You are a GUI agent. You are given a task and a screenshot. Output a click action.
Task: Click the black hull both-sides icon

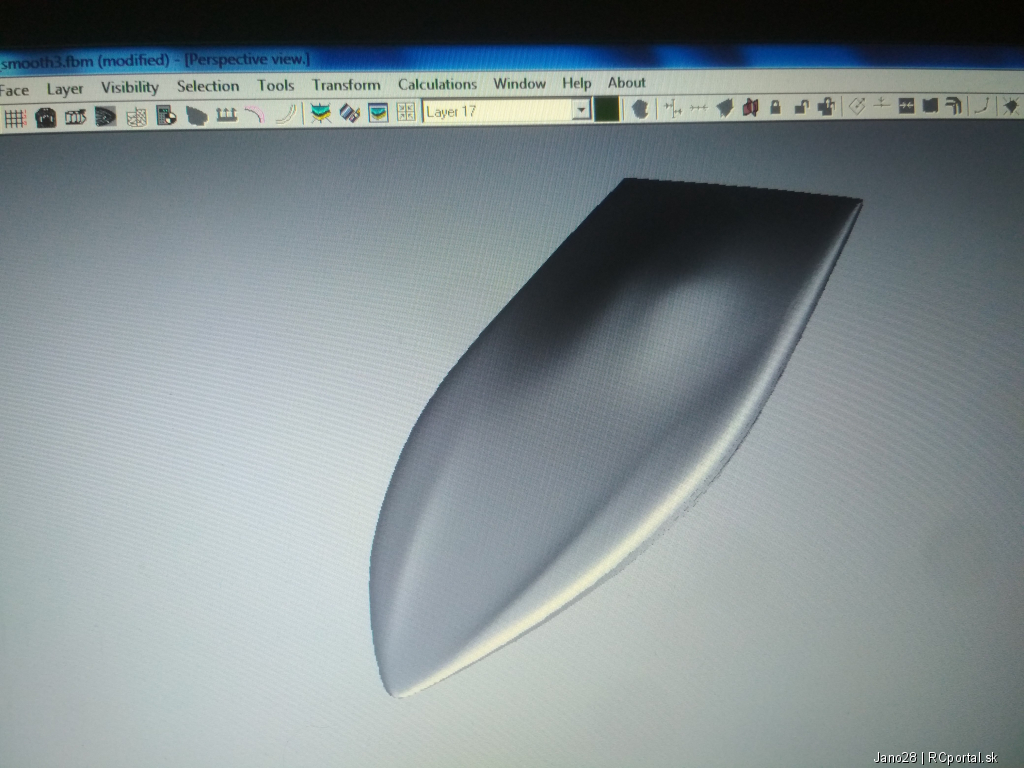[x=45, y=118]
